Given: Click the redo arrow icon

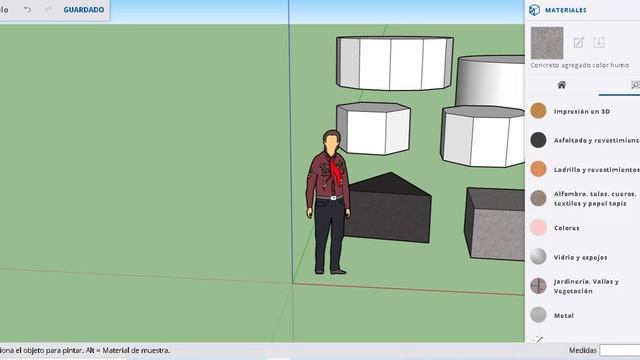Looking at the screenshot, I should click(48, 9).
